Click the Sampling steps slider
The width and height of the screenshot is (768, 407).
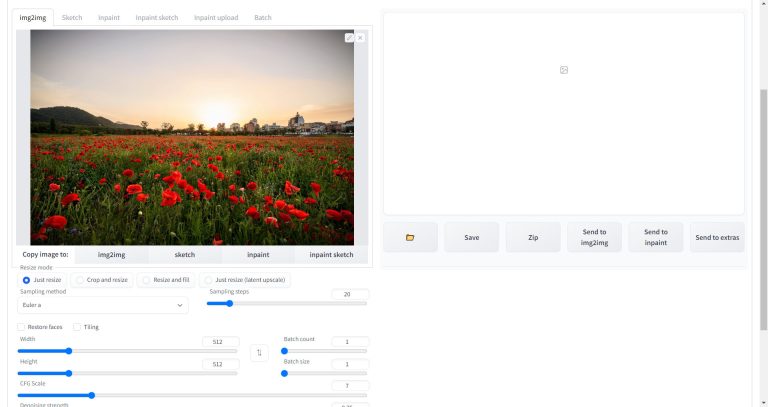286,303
